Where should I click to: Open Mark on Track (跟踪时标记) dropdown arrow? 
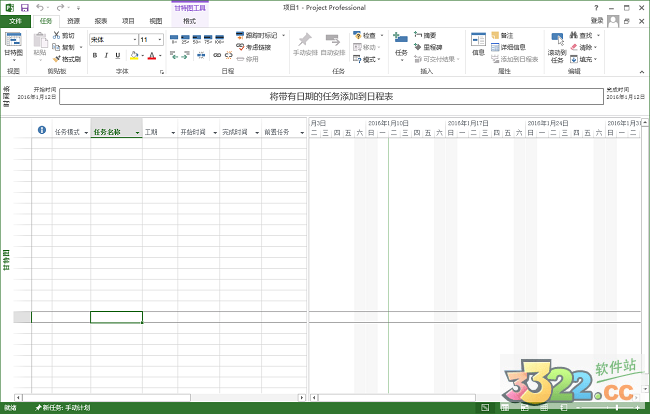pyautogui.click(x=284, y=35)
